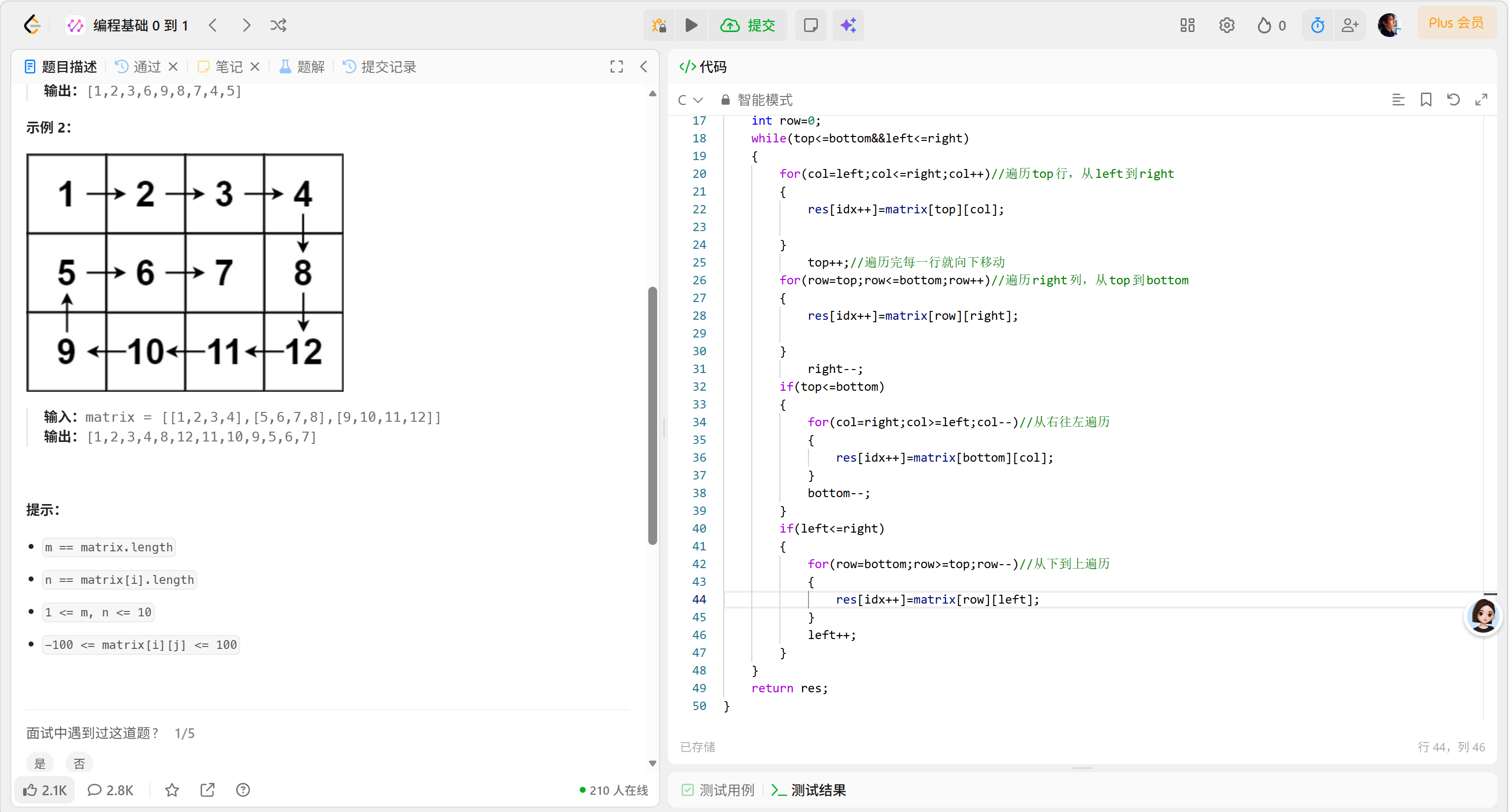Open settings via the gear icon
The height and width of the screenshot is (812, 1509).
[1227, 25]
